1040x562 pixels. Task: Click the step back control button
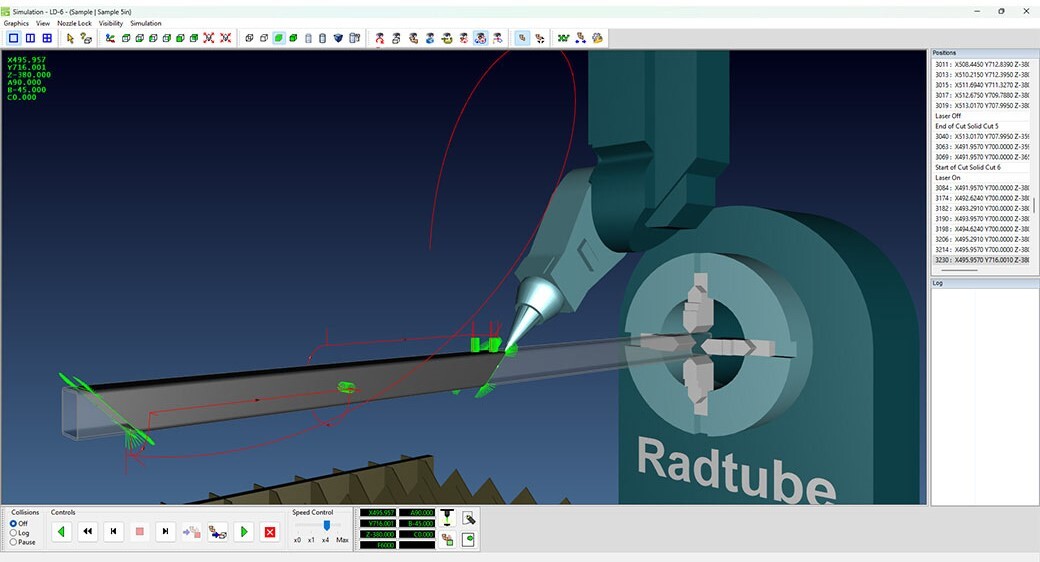click(x=114, y=532)
